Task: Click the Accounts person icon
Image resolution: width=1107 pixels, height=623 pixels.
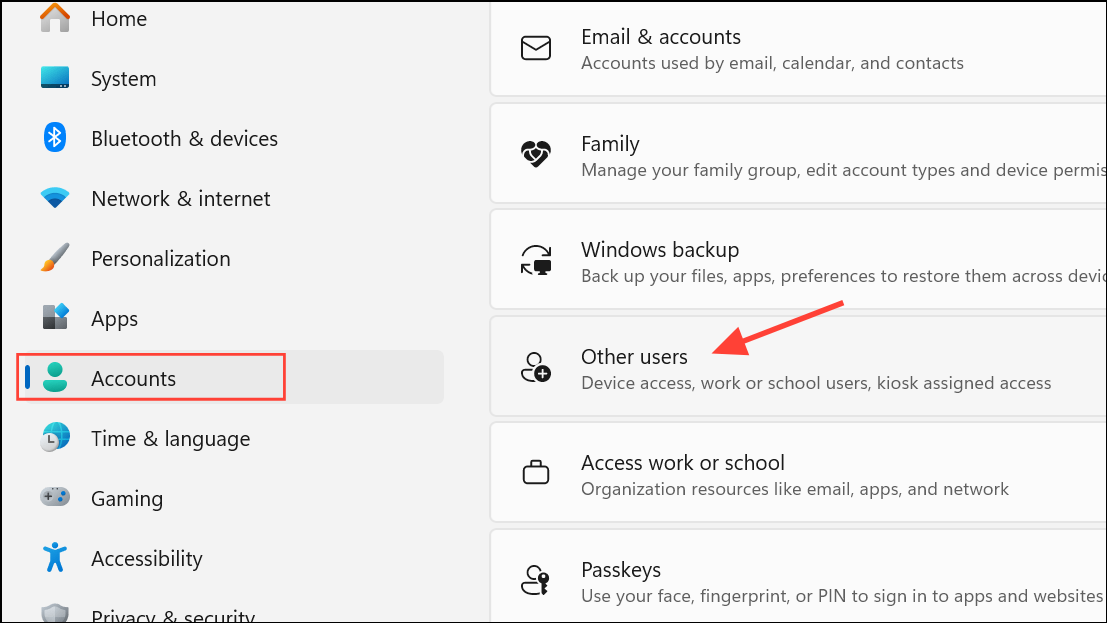Action: pos(54,377)
